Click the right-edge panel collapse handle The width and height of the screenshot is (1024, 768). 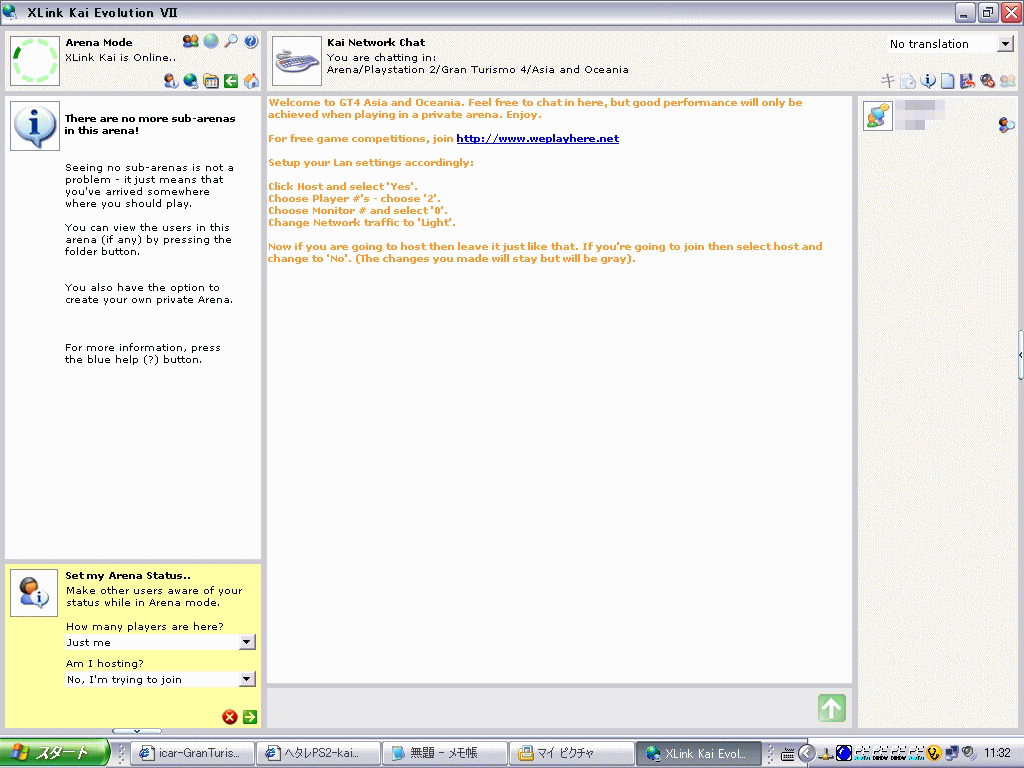(x=1020, y=355)
